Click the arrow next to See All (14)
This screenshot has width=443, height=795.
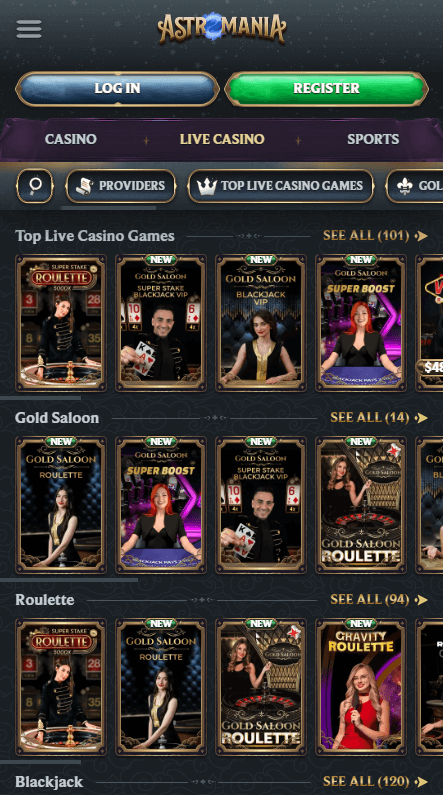coord(421,418)
